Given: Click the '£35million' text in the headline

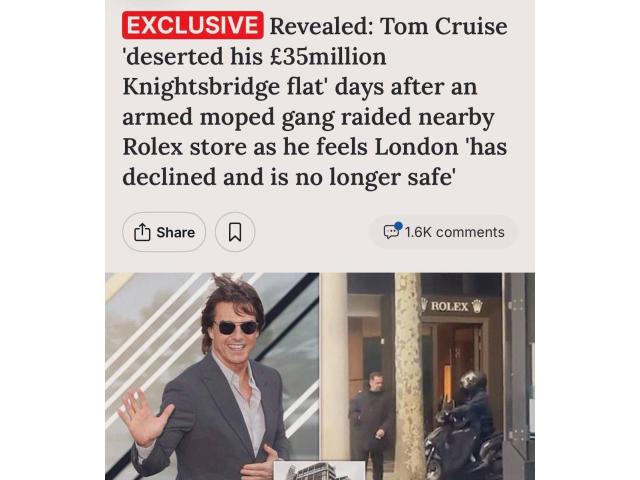Looking at the screenshot, I should (x=329, y=56).
